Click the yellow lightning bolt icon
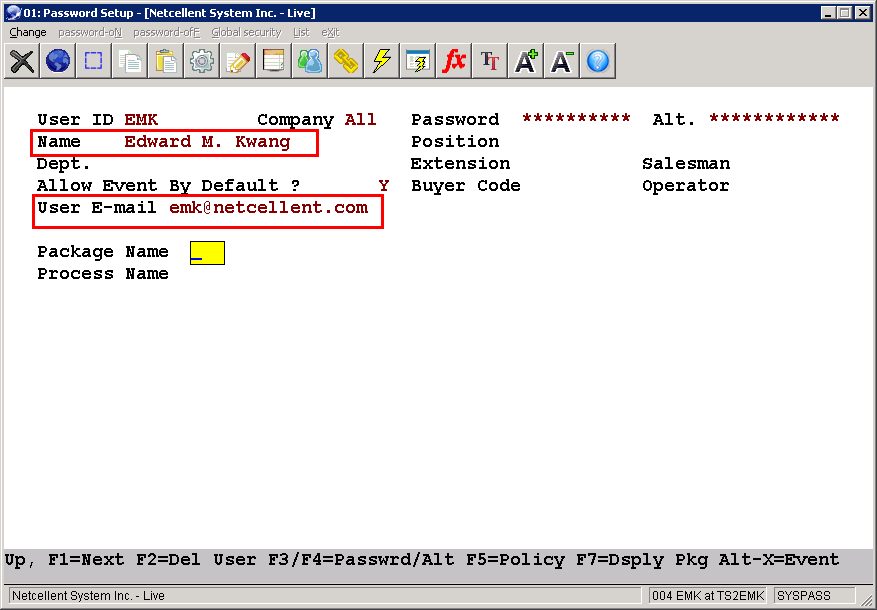 coord(381,61)
